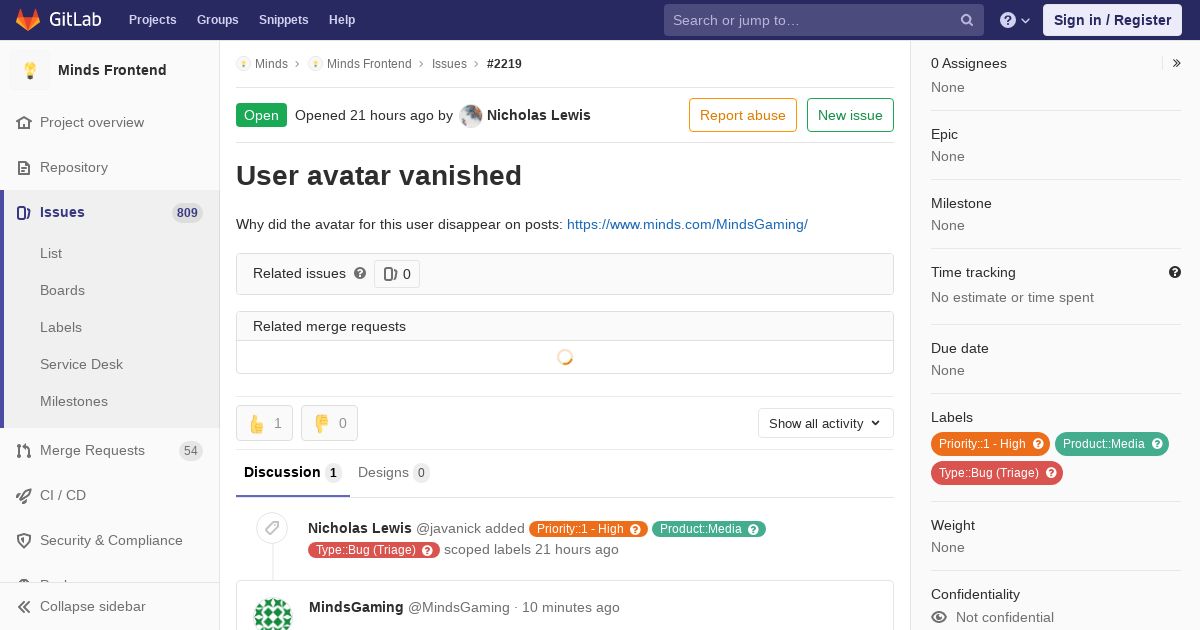Click thumbs up reaction

coord(264,423)
